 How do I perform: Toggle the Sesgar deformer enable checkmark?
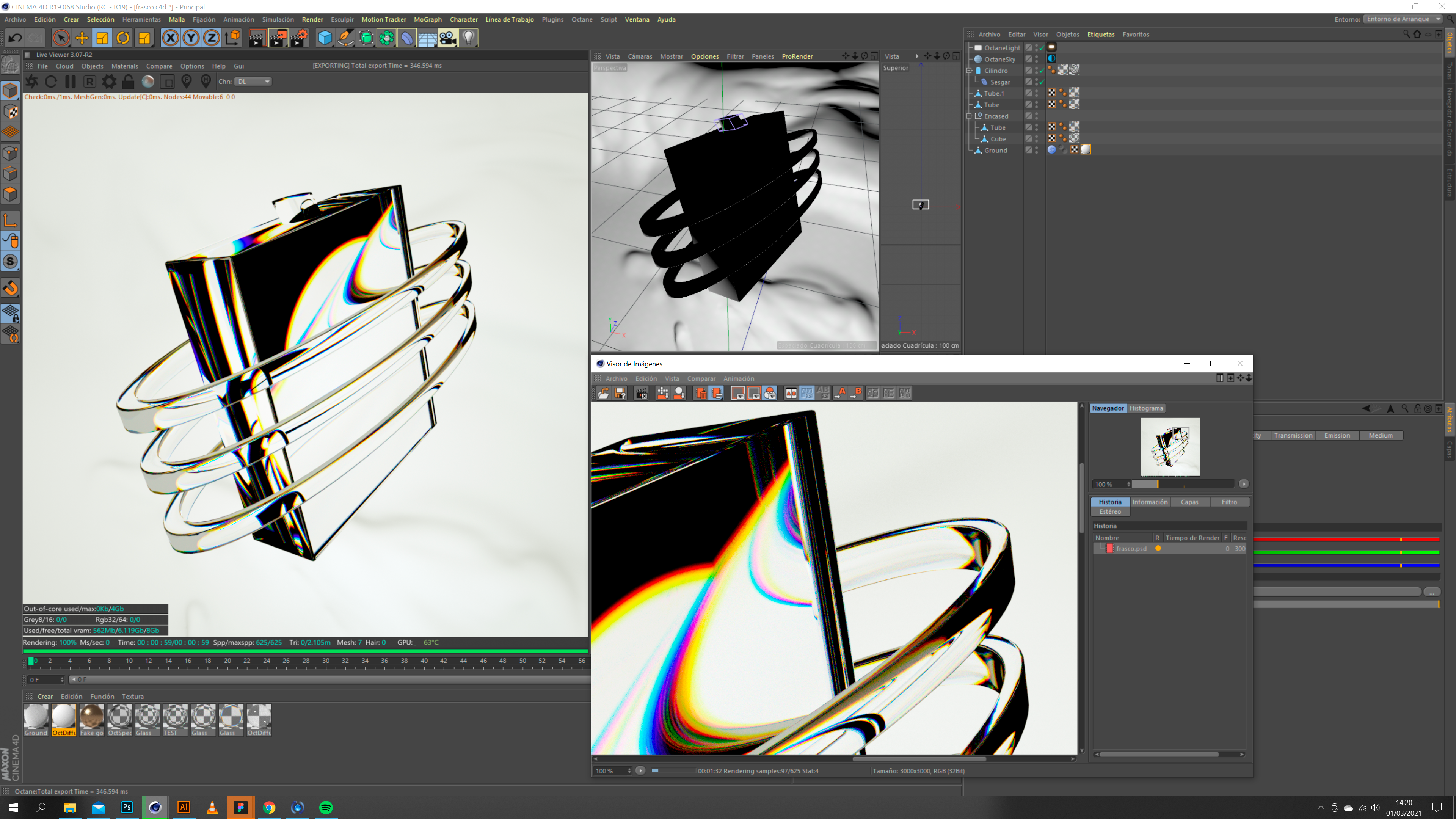(x=1042, y=82)
